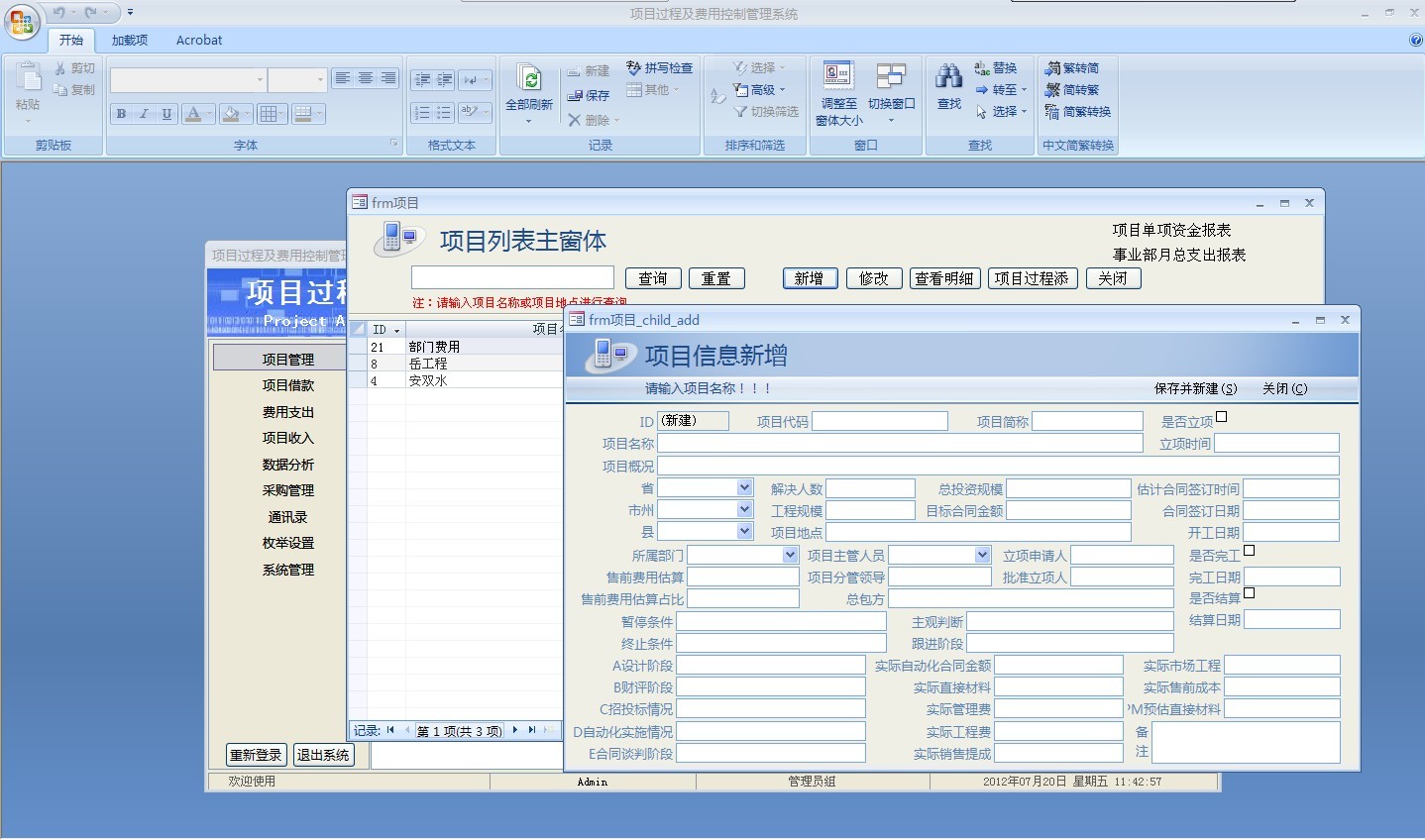Click the Undo icon in quick access

(x=59, y=13)
